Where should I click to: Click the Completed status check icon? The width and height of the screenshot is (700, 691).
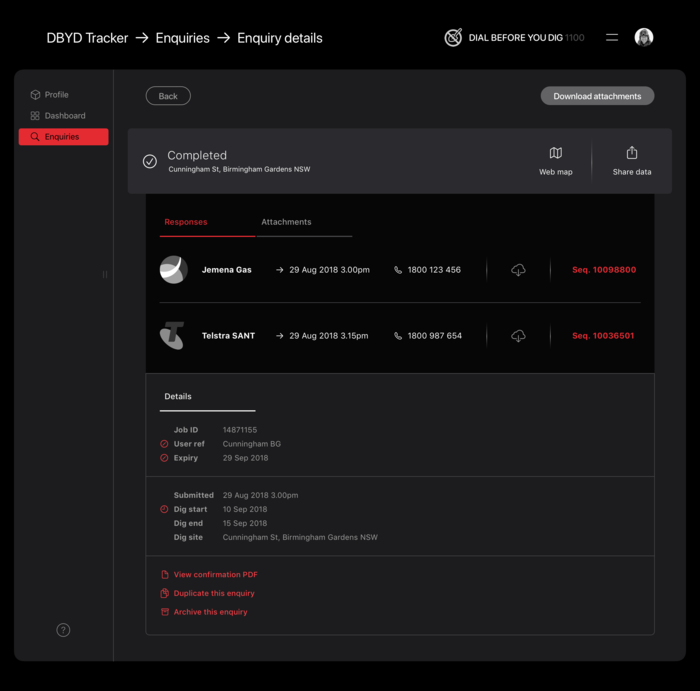point(150,161)
